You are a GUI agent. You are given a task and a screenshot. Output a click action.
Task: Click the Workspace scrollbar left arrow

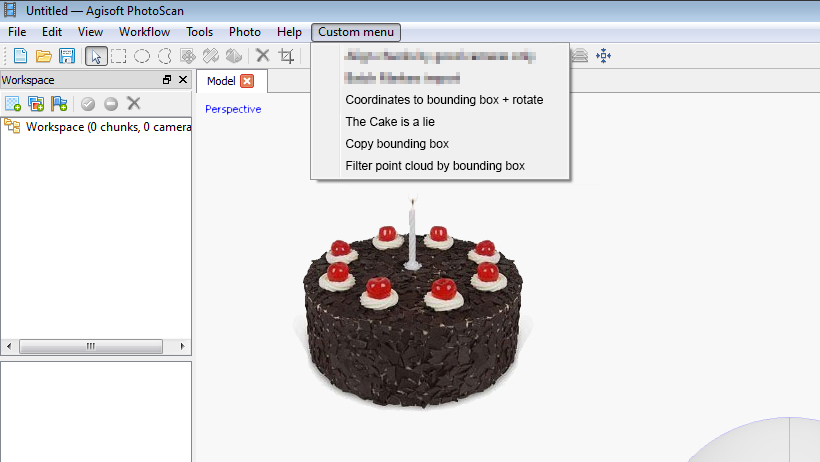(9, 346)
